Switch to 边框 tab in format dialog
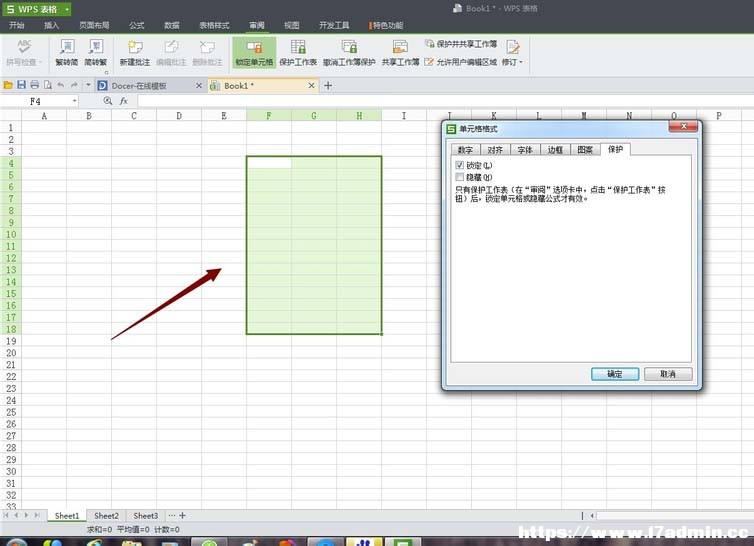The image size is (754, 546). (x=555, y=150)
